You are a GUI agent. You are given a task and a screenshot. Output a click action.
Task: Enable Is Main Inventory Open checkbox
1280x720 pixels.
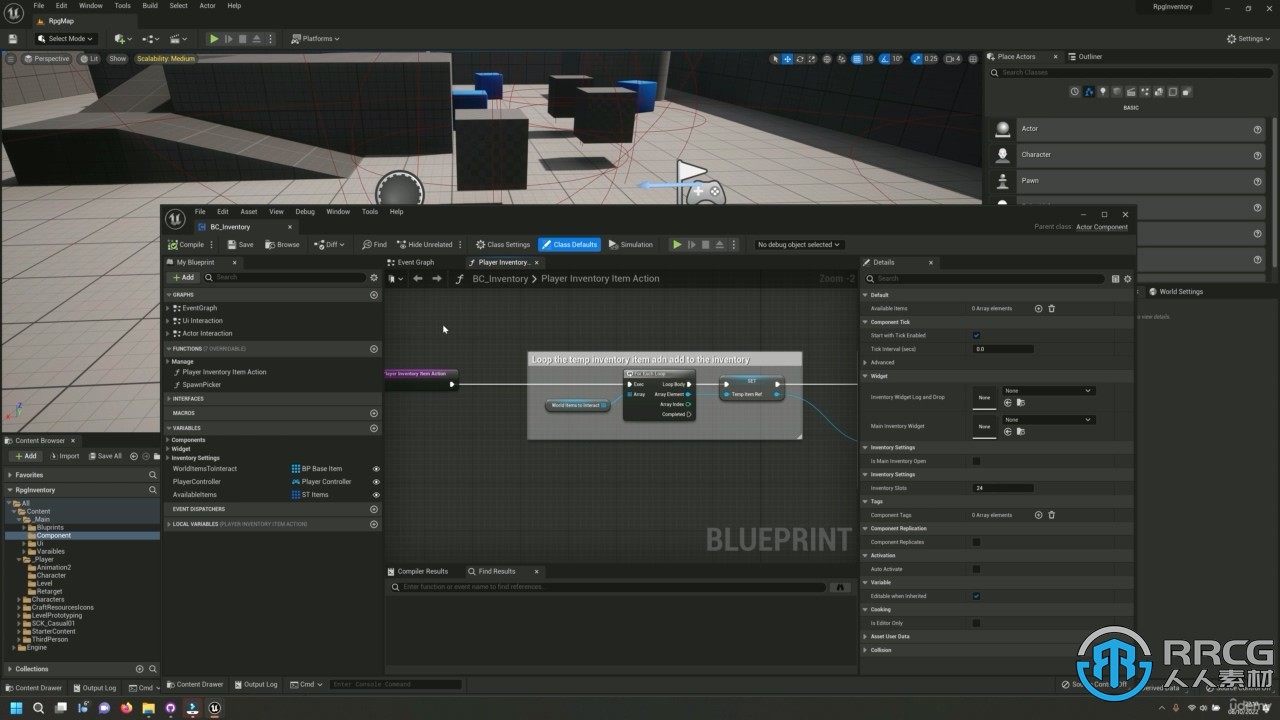click(x=976, y=461)
